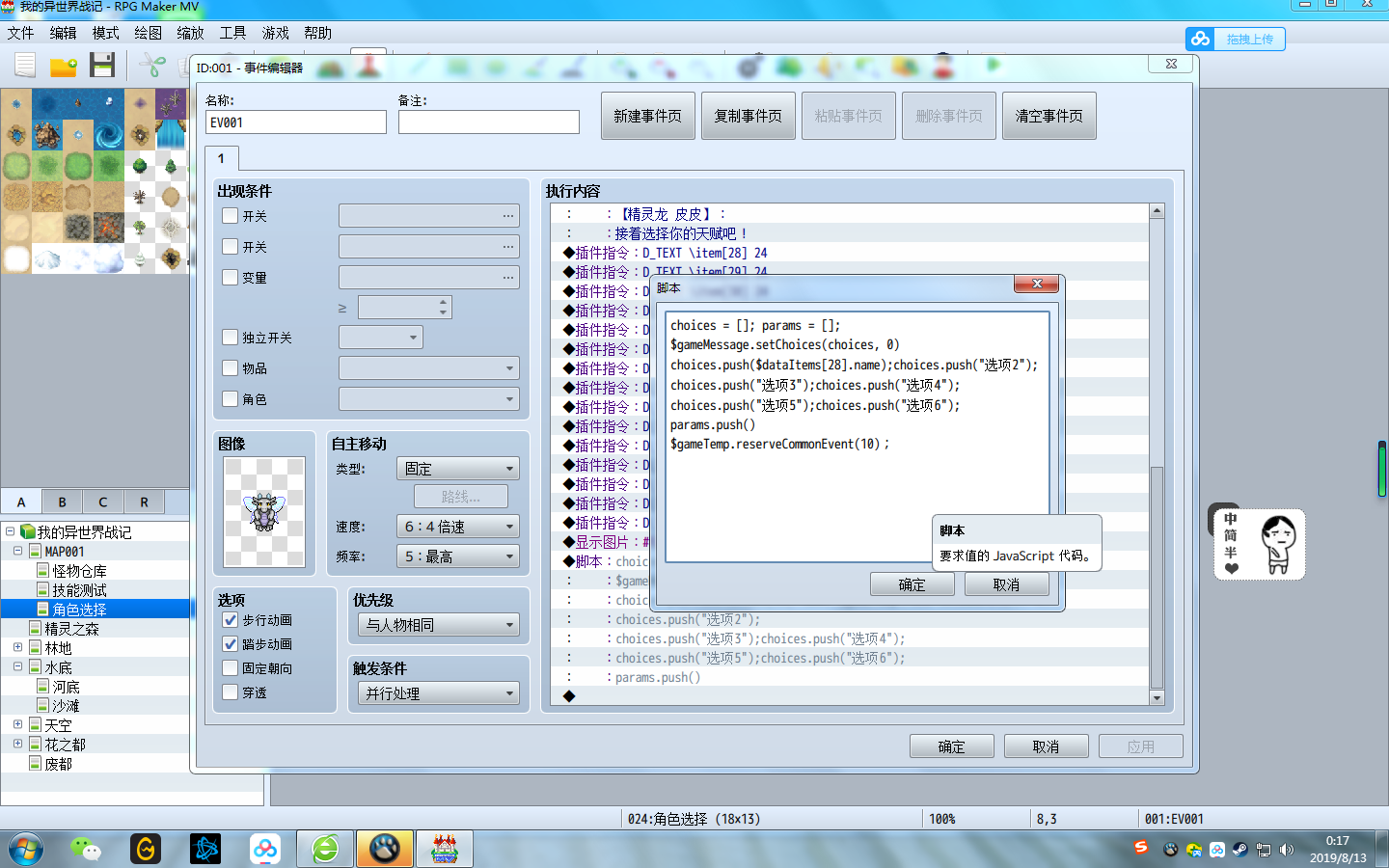
Task: Open the 360 browser taskbar icon
Action: pos(325,849)
